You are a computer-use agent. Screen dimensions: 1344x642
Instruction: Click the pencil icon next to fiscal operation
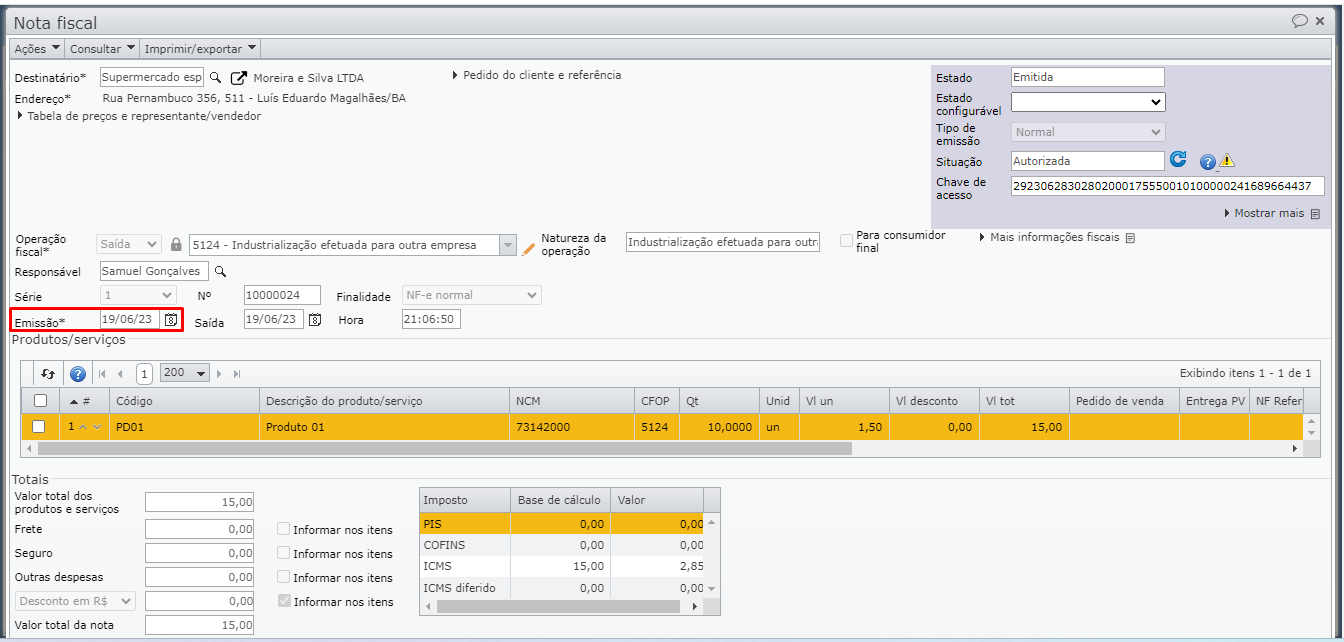coord(529,248)
